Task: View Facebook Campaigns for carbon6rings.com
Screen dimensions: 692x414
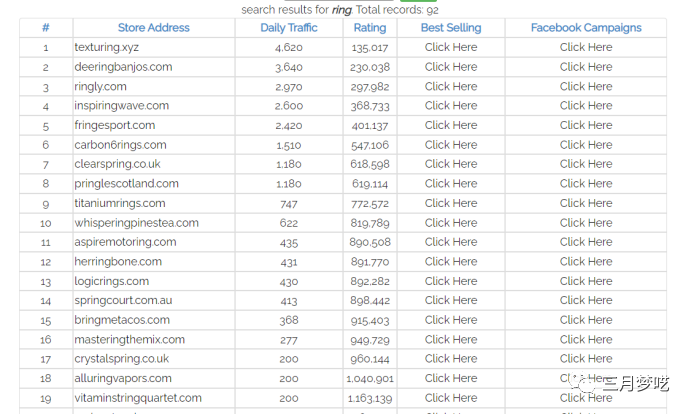Action: [586, 145]
